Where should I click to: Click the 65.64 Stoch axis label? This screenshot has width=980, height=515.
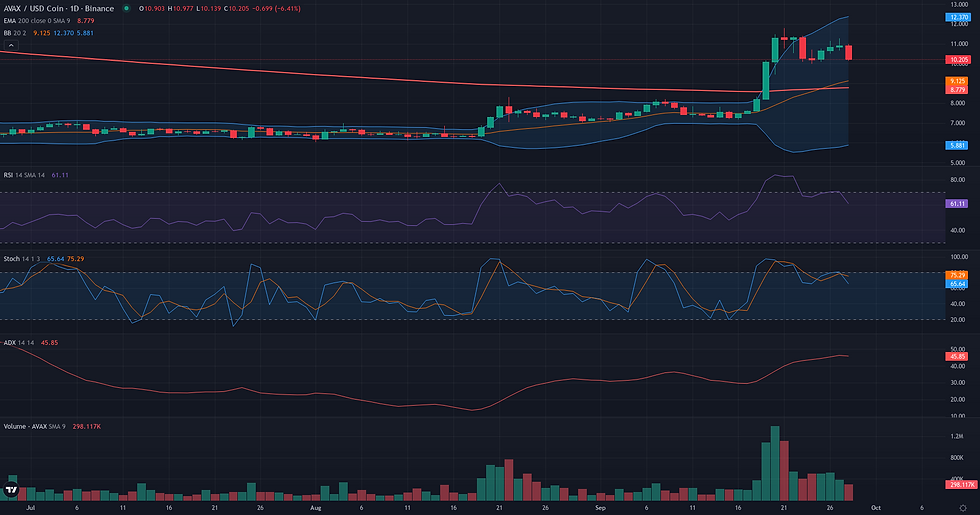pyautogui.click(x=957, y=284)
